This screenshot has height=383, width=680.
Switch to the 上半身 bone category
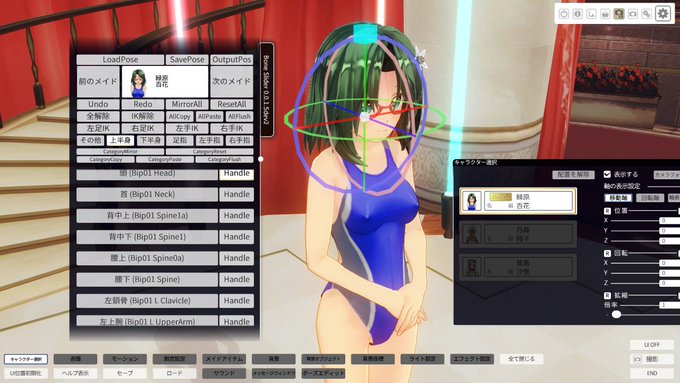(x=120, y=141)
